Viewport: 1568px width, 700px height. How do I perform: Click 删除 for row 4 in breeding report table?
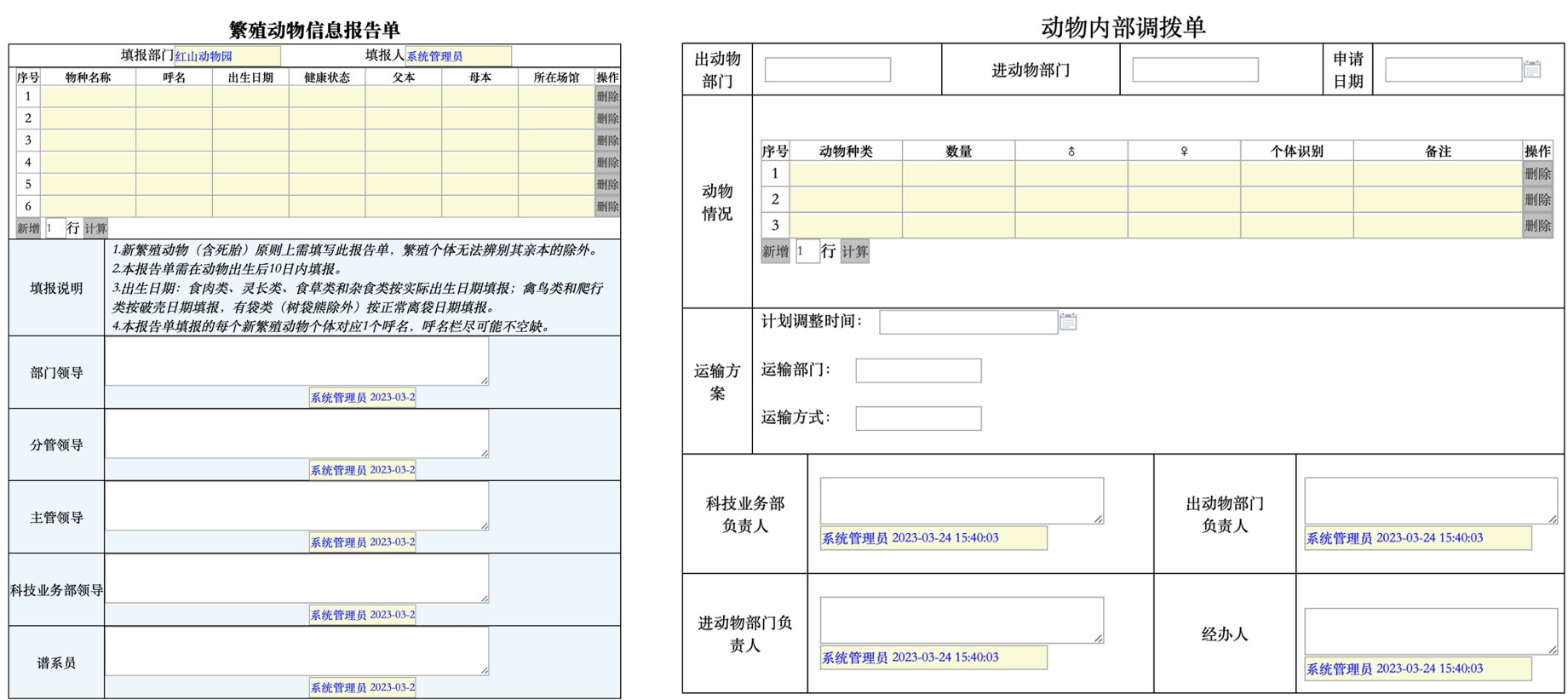607,163
